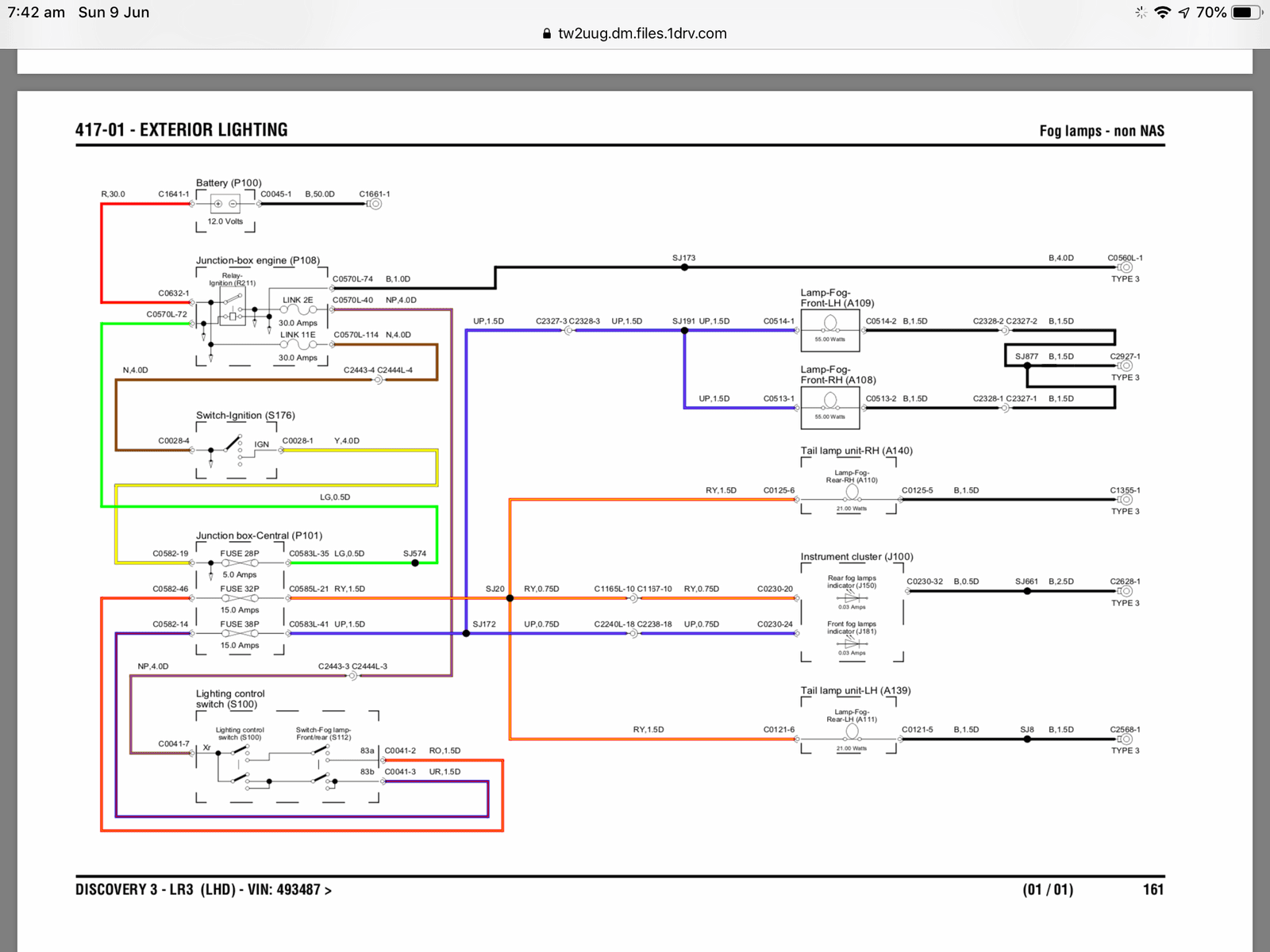Tap page number 161
The height and width of the screenshot is (952, 1270).
(x=1153, y=890)
